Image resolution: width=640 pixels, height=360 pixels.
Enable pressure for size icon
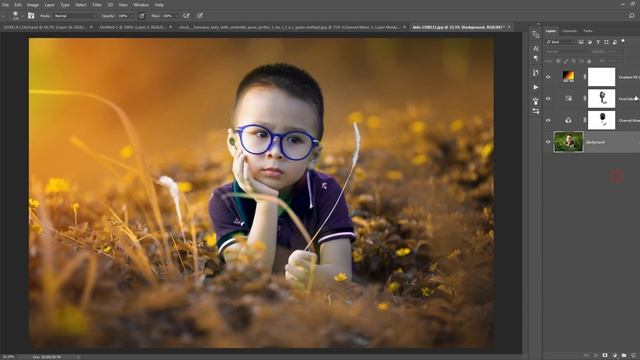(x=200, y=16)
